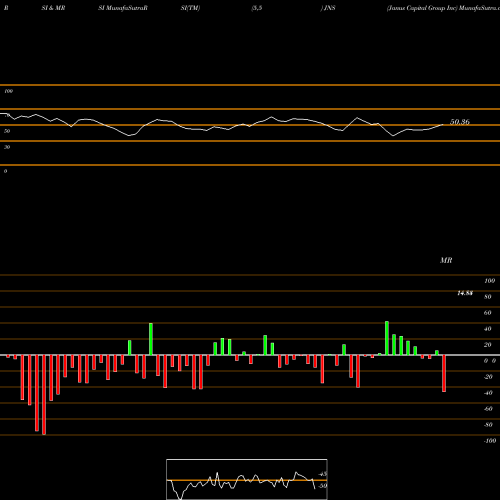Image resolution: width=500 pixels, height=500 pixels.
Task: Click the 60 label on MR axis
Action: tap(488, 313)
